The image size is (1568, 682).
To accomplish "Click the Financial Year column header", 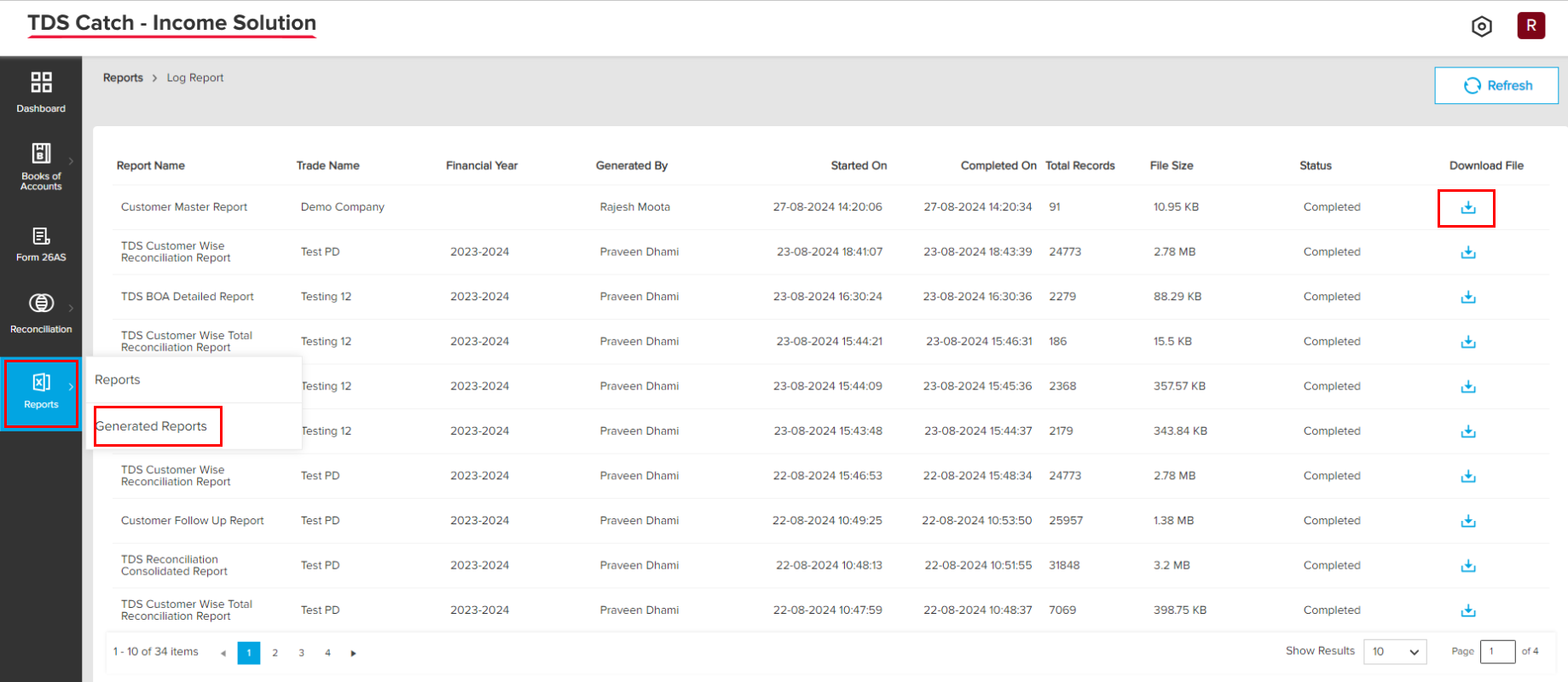I will click(482, 165).
